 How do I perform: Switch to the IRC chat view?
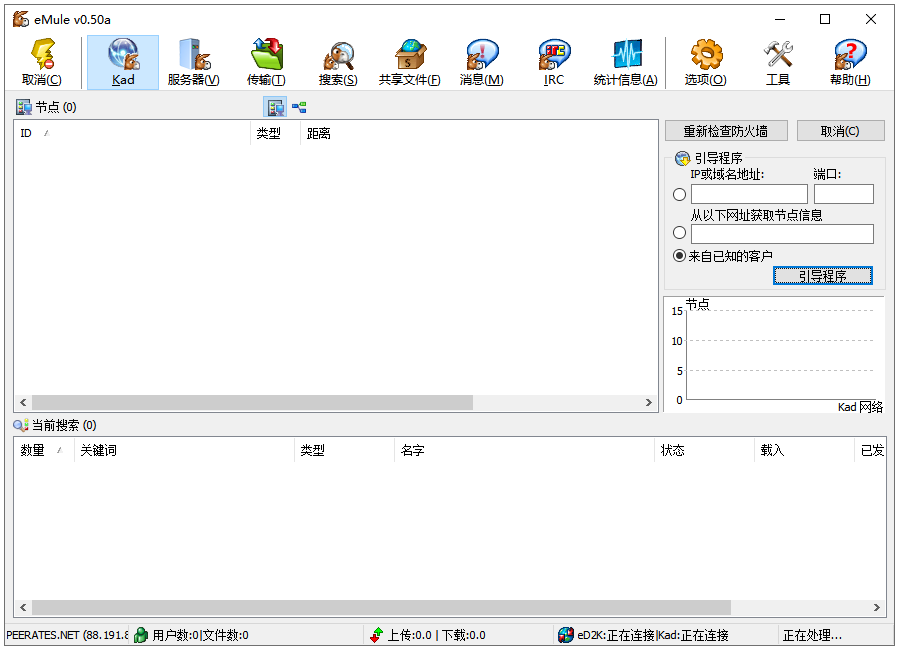pos(553,60)
